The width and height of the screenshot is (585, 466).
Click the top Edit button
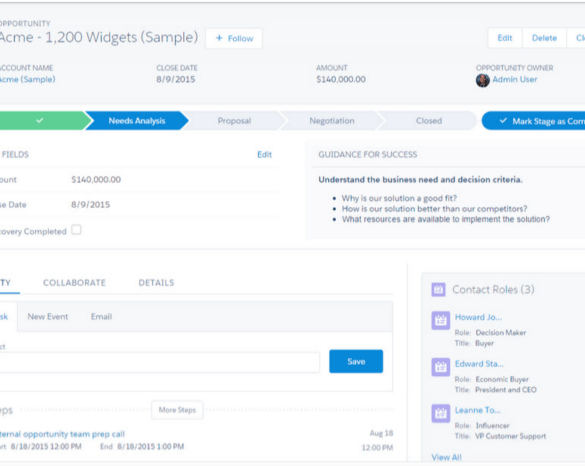505,38
